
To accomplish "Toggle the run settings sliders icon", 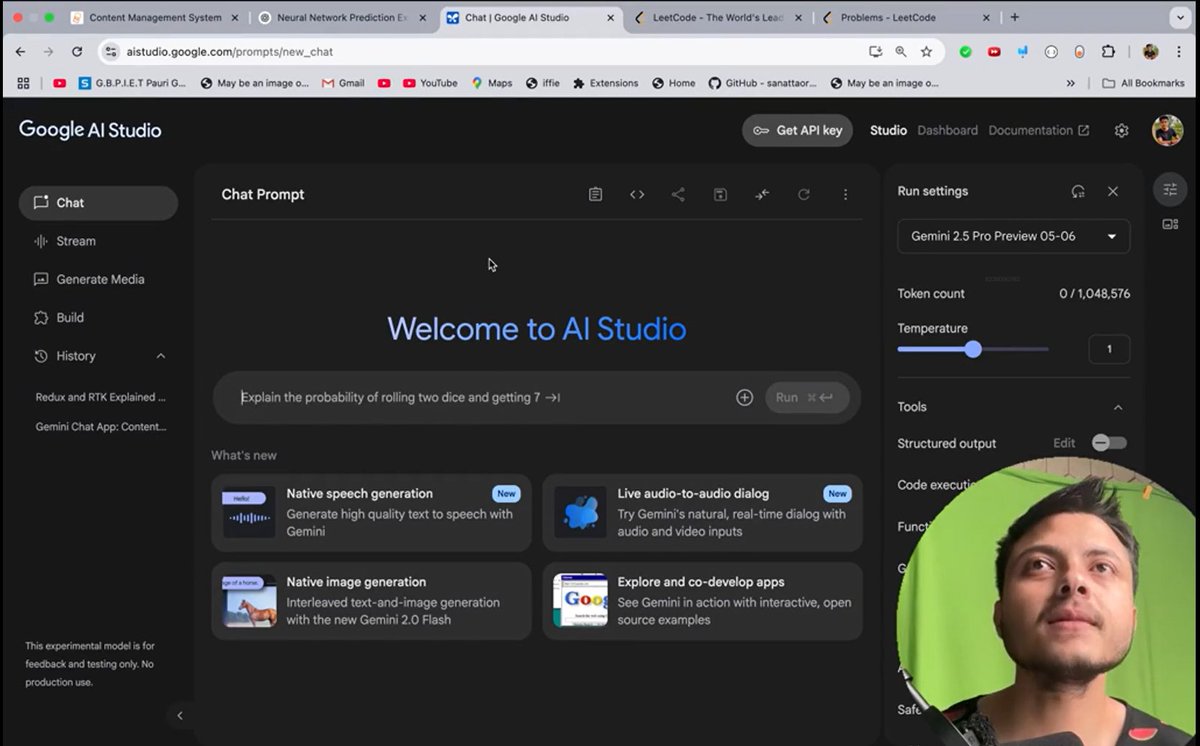I will (1170, 189).
